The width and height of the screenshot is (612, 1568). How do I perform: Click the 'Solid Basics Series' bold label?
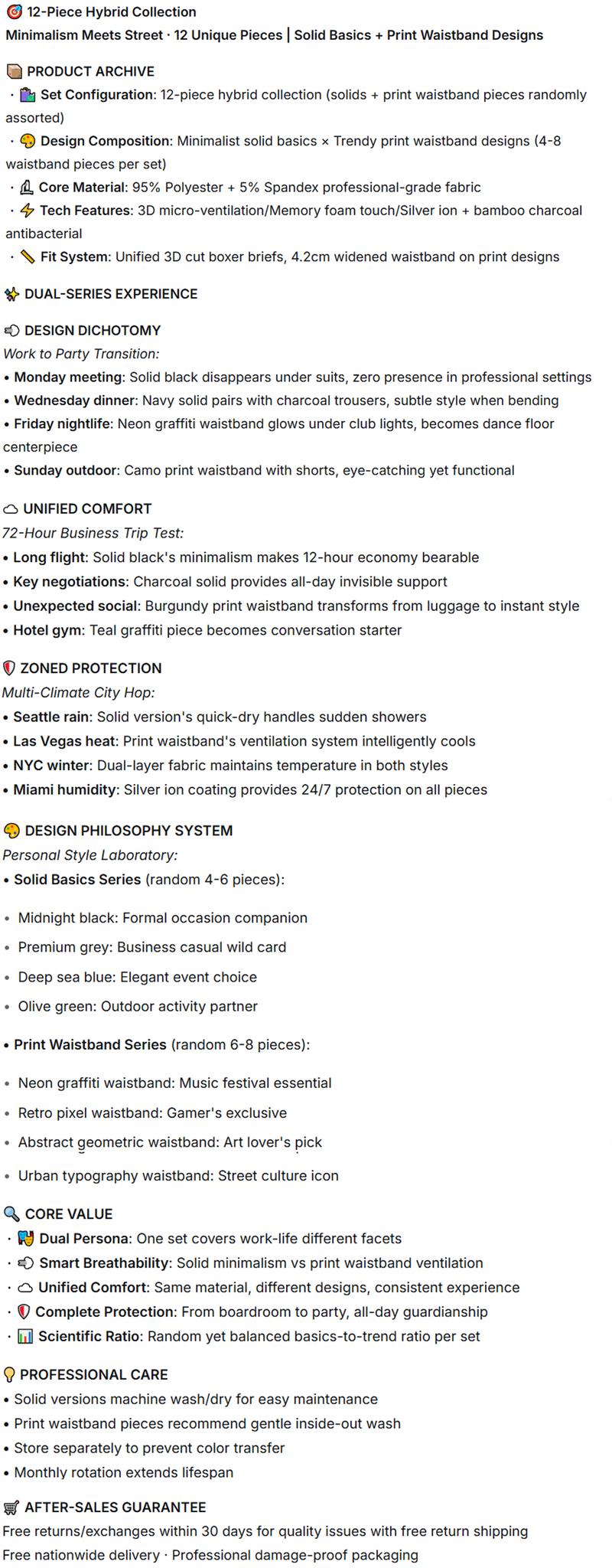point(77,880)
